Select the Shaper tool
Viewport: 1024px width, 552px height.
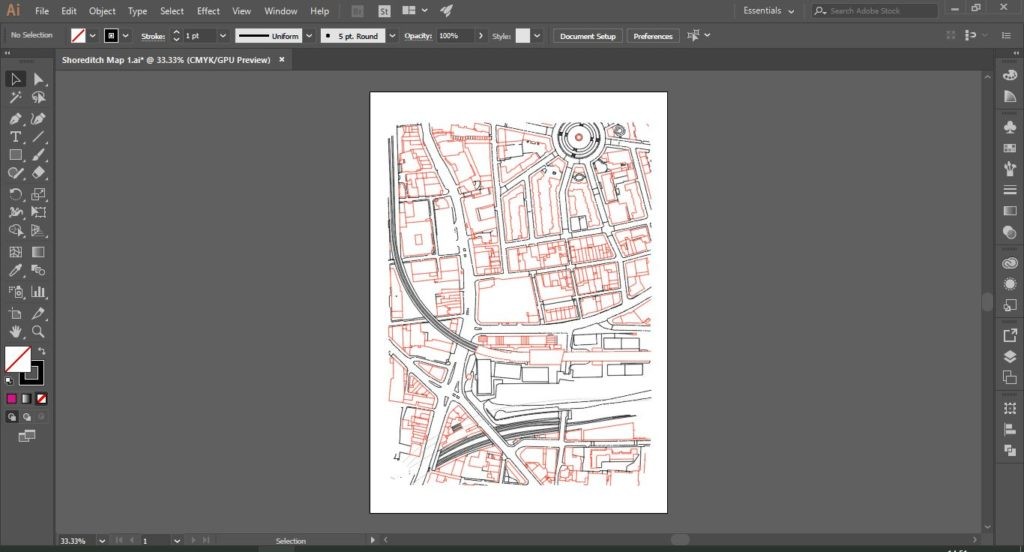click(16, 173)
